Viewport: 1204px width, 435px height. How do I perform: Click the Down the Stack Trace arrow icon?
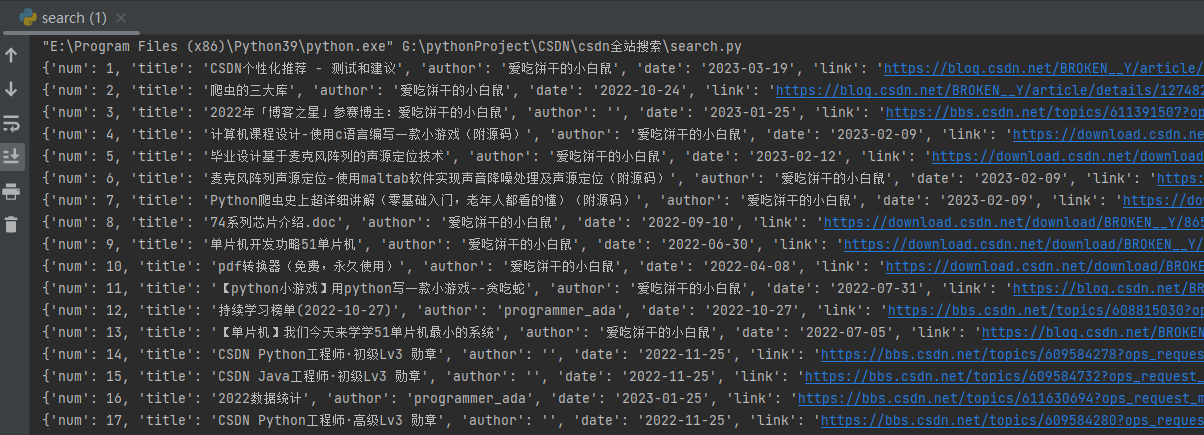pos(12,89)
